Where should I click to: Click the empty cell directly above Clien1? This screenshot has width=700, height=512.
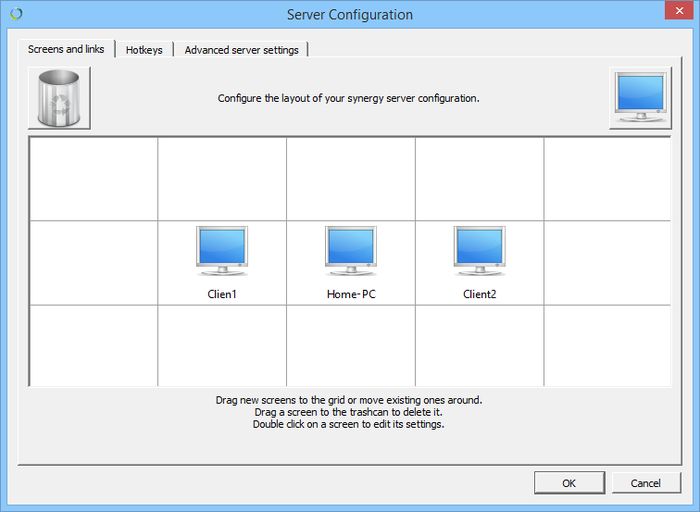(x=222, y=179)
